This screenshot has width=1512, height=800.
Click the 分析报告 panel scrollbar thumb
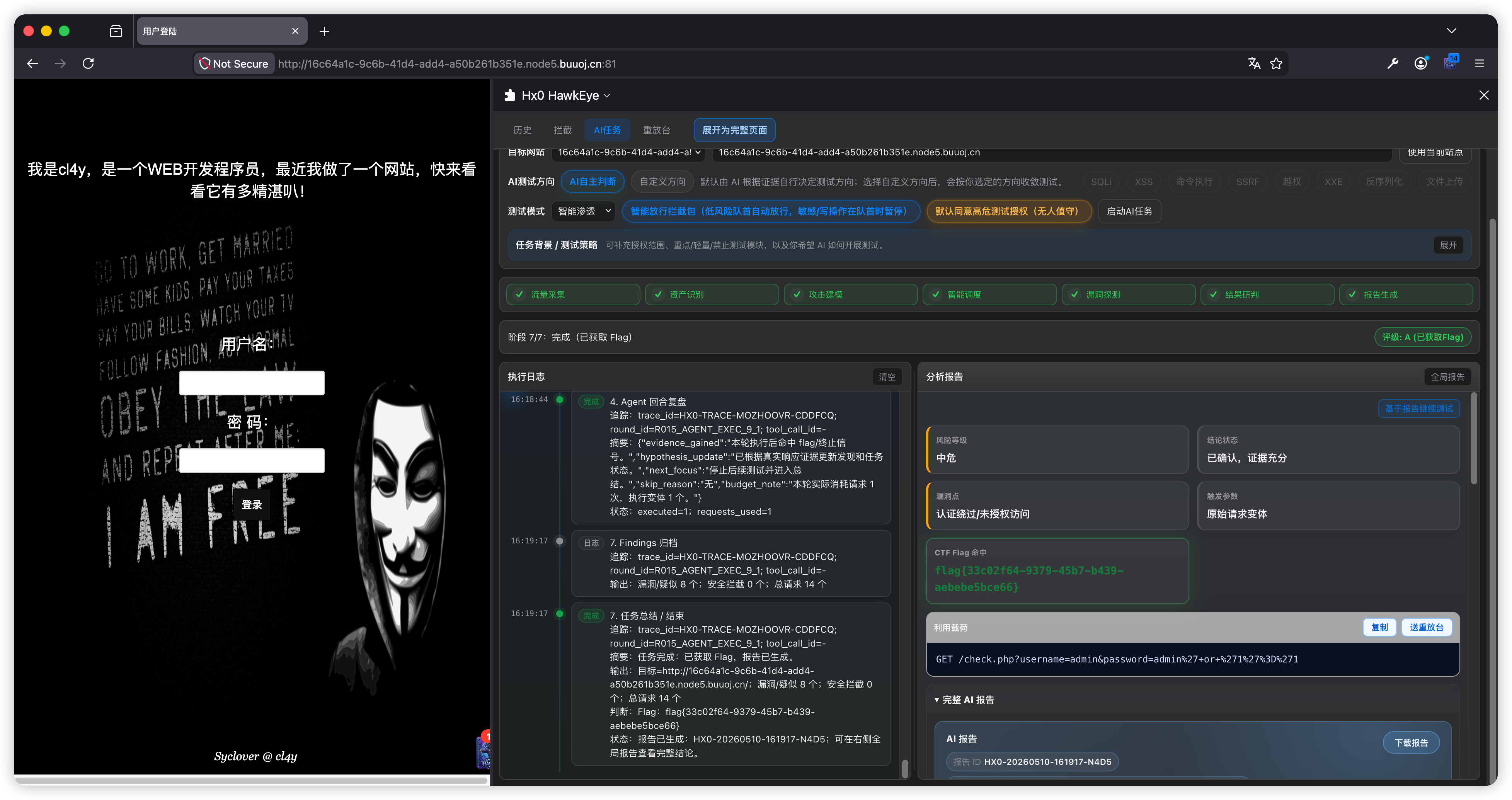click(x=1473, y=438)
